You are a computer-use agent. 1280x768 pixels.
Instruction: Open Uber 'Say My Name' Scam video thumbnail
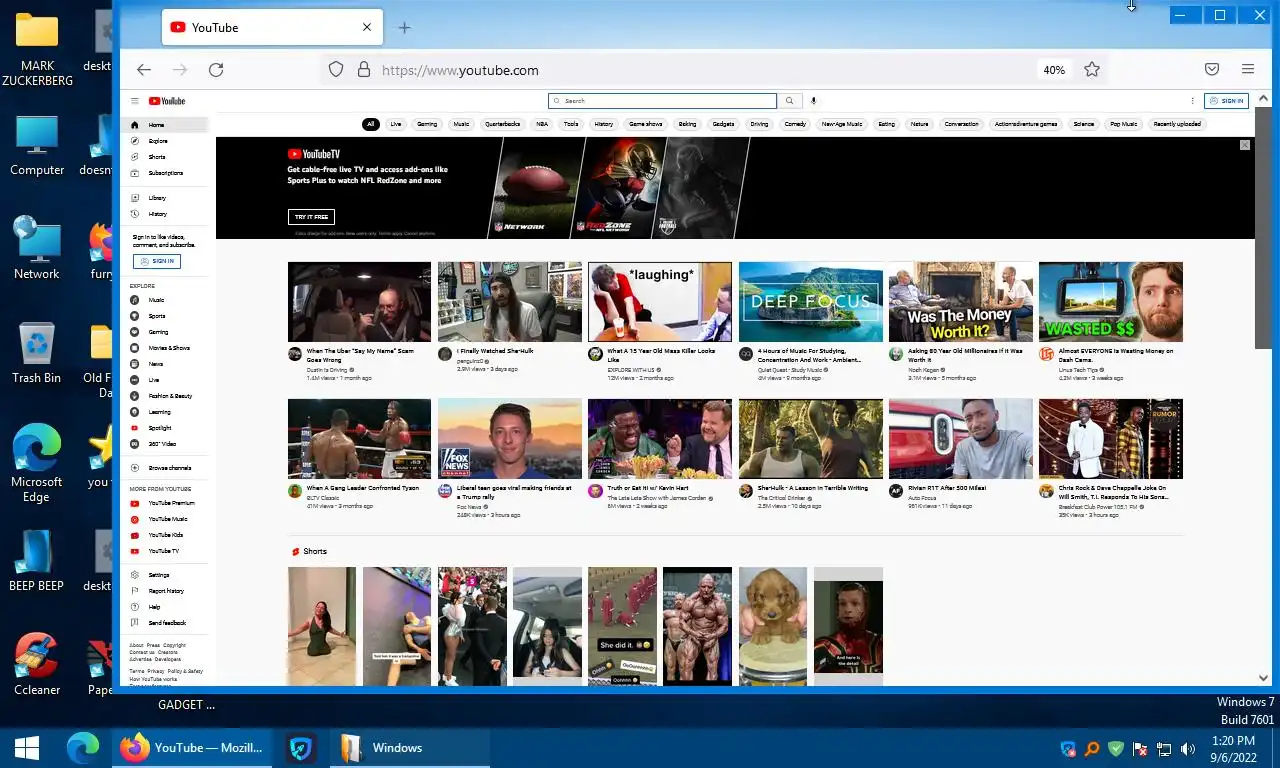point(359,302)
